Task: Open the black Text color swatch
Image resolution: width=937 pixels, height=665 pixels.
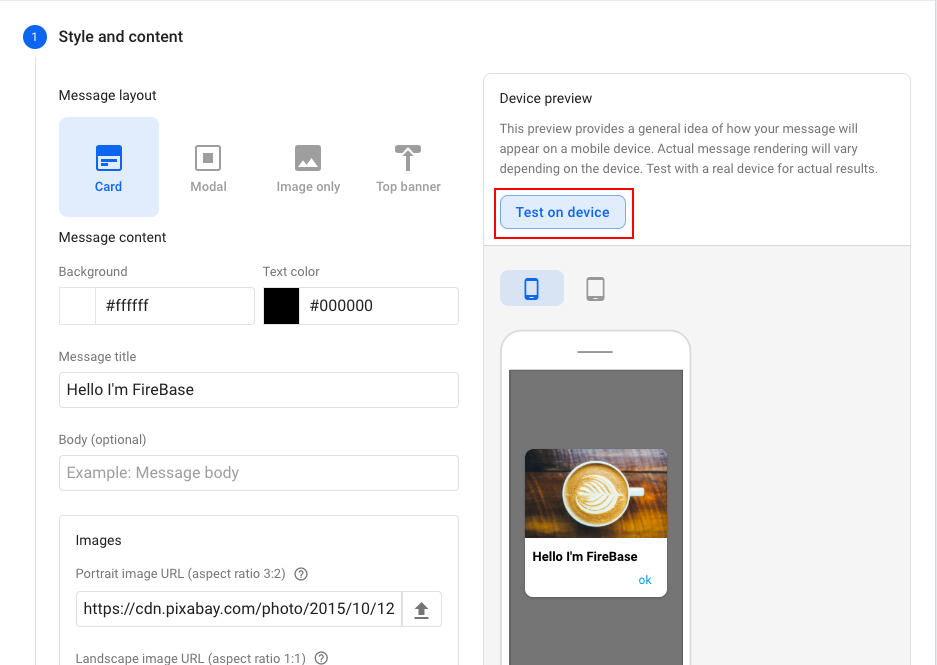Action: pos(281,306)
